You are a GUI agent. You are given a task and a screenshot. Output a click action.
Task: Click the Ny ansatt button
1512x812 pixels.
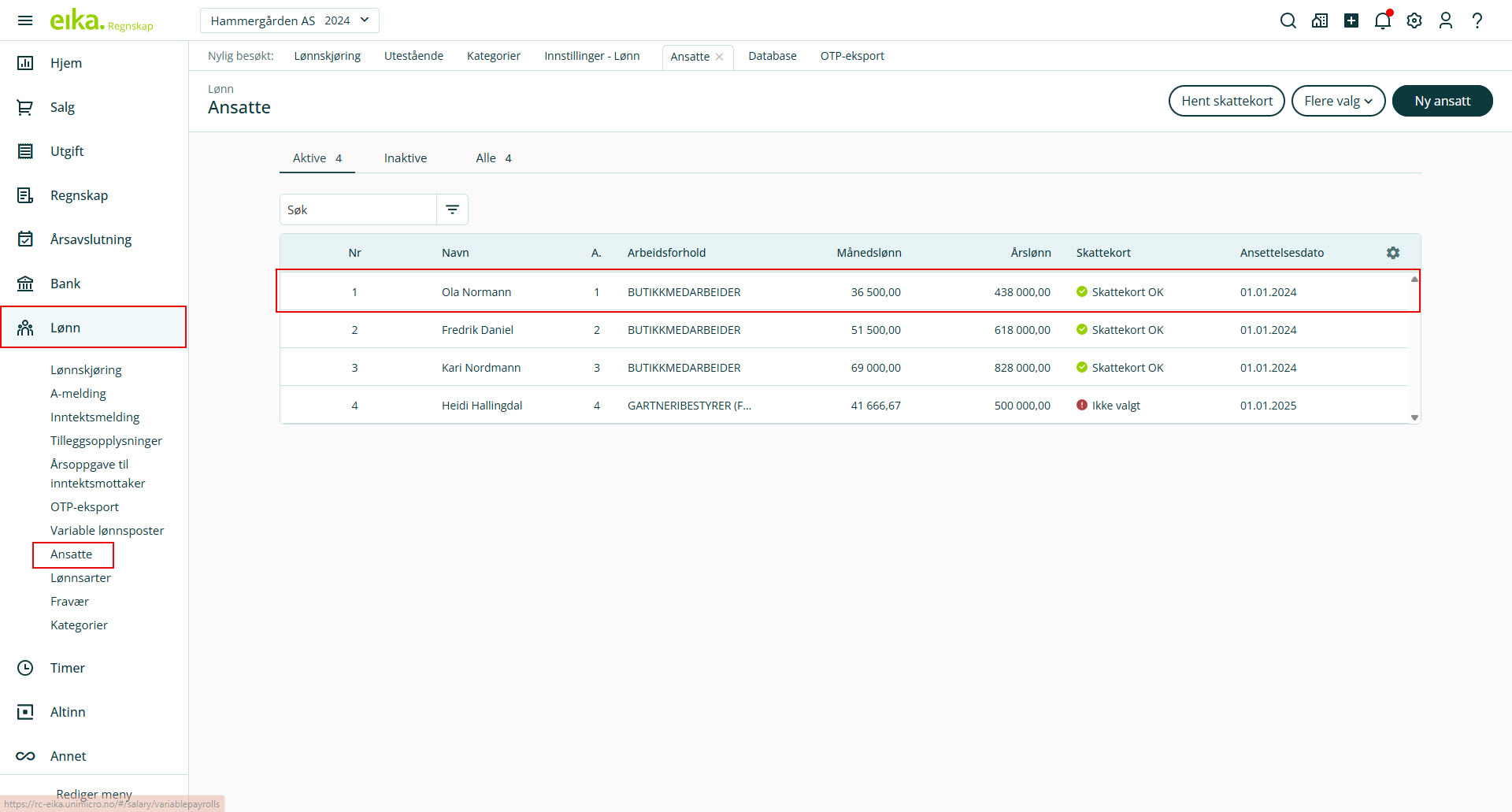point(1442,101)
